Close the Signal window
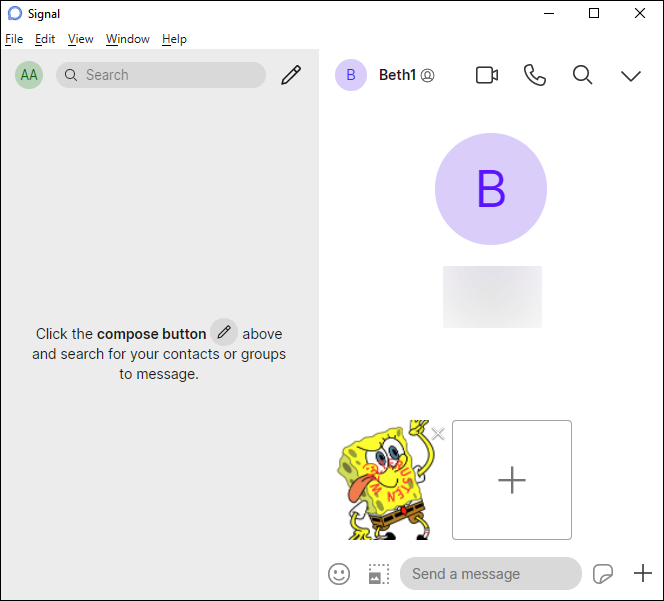The image size is (664, 601). (x=639, y=14)
